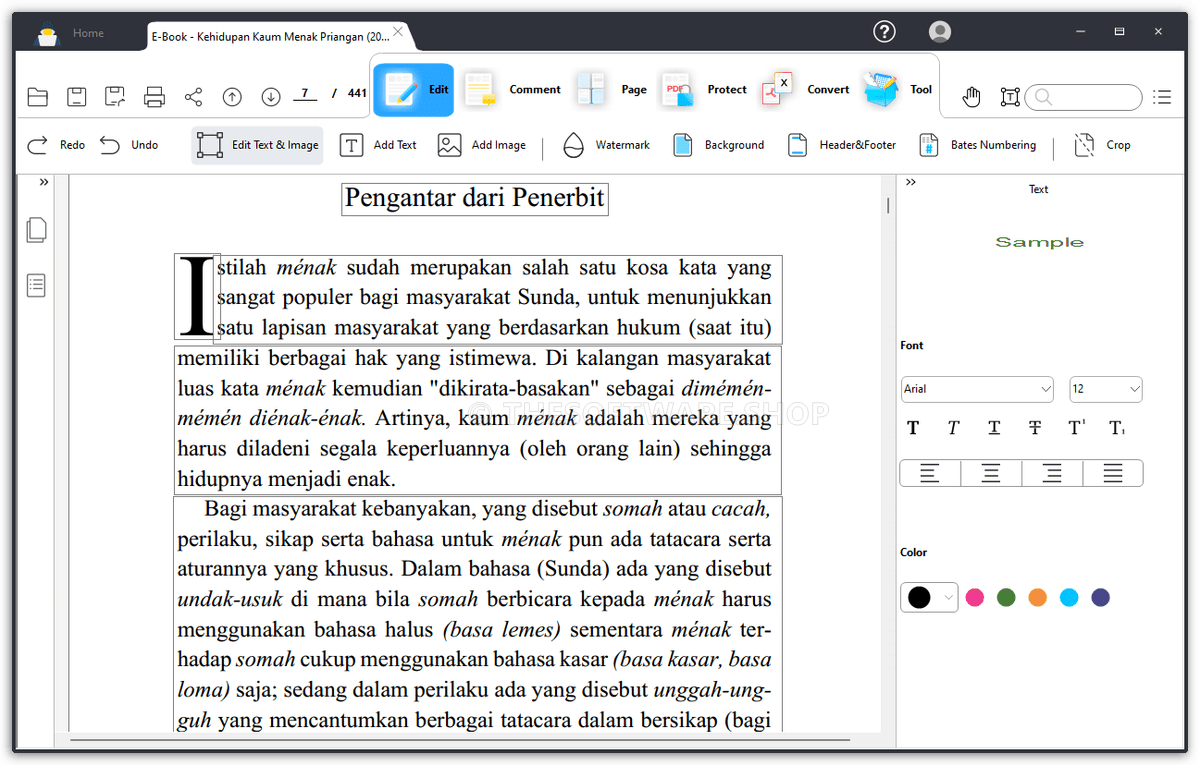Choose Edit Text & Image tool

(x=258, y=145)
